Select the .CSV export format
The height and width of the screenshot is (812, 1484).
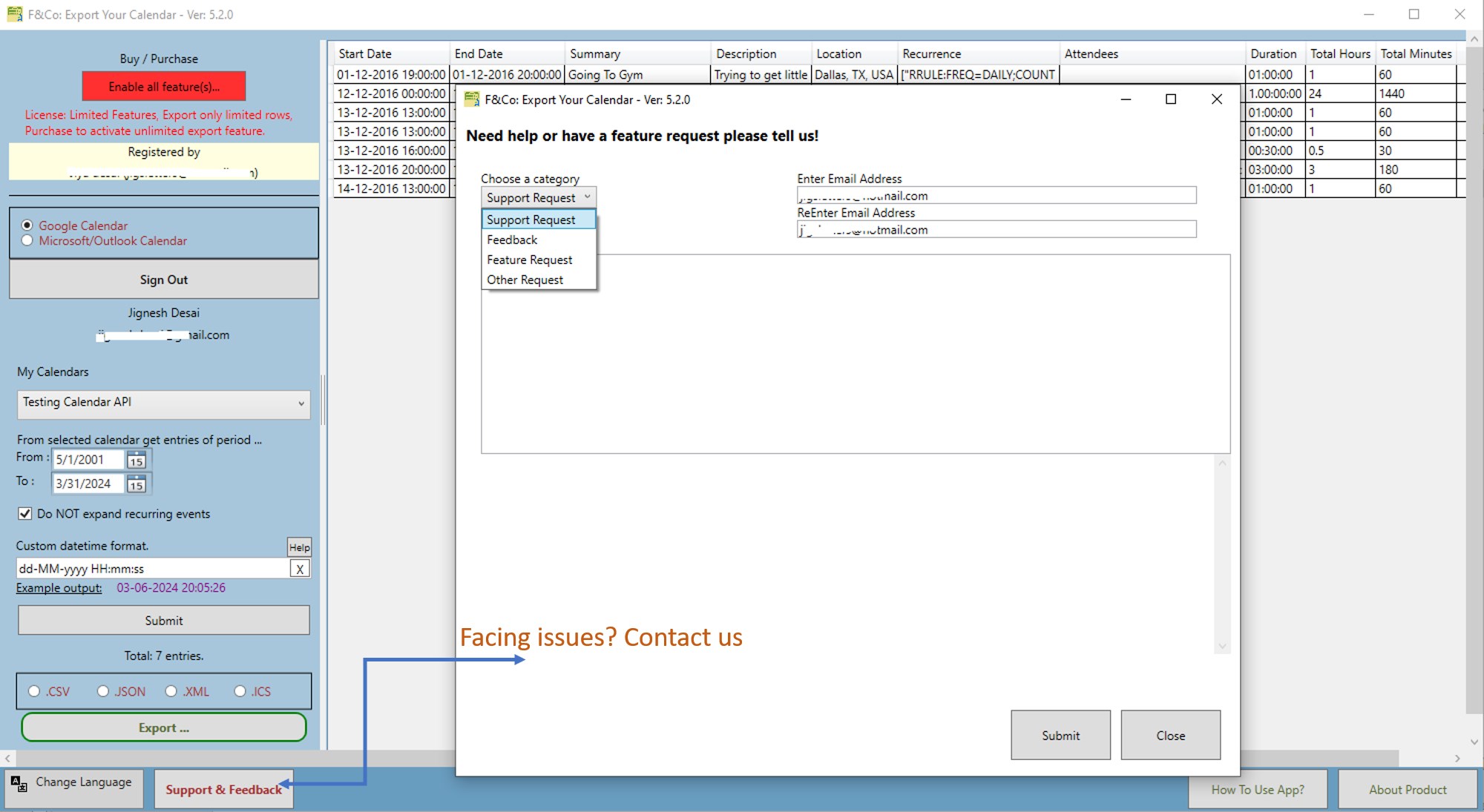(34, 691)
